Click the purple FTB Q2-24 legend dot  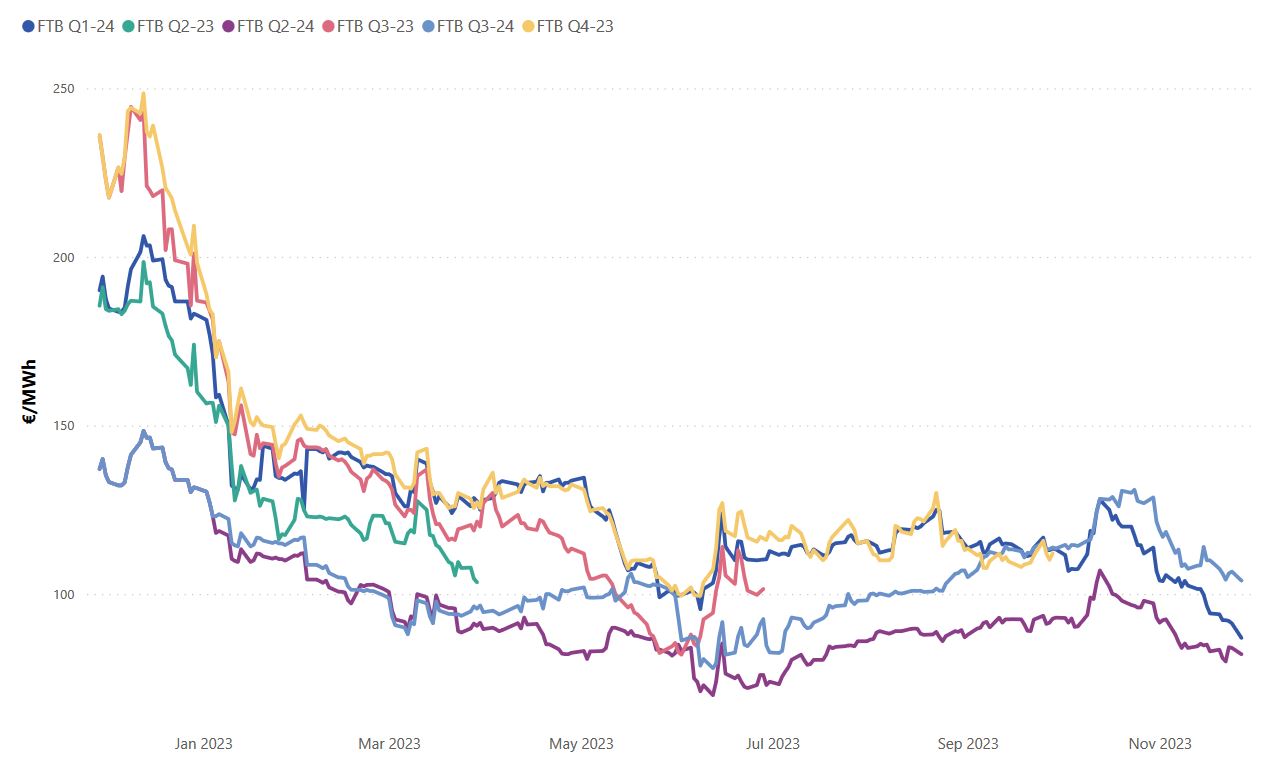(x=228, y=27)
